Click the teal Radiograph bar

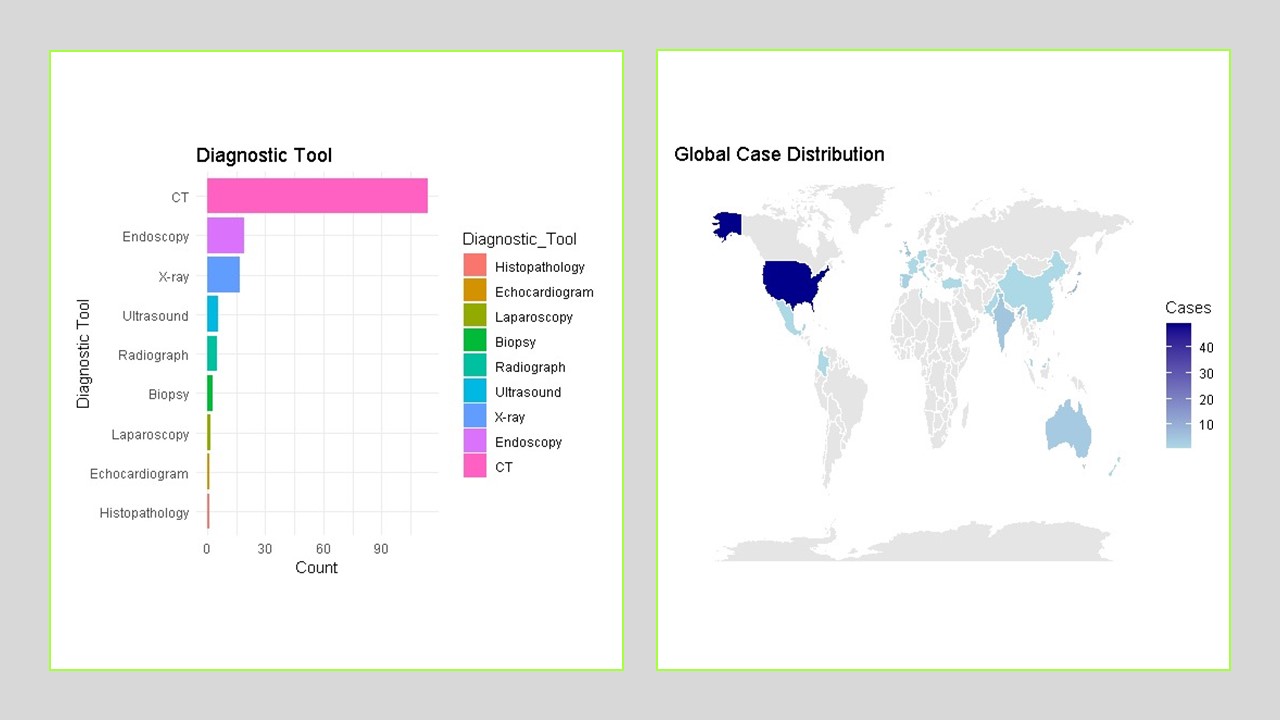[212, 354]
